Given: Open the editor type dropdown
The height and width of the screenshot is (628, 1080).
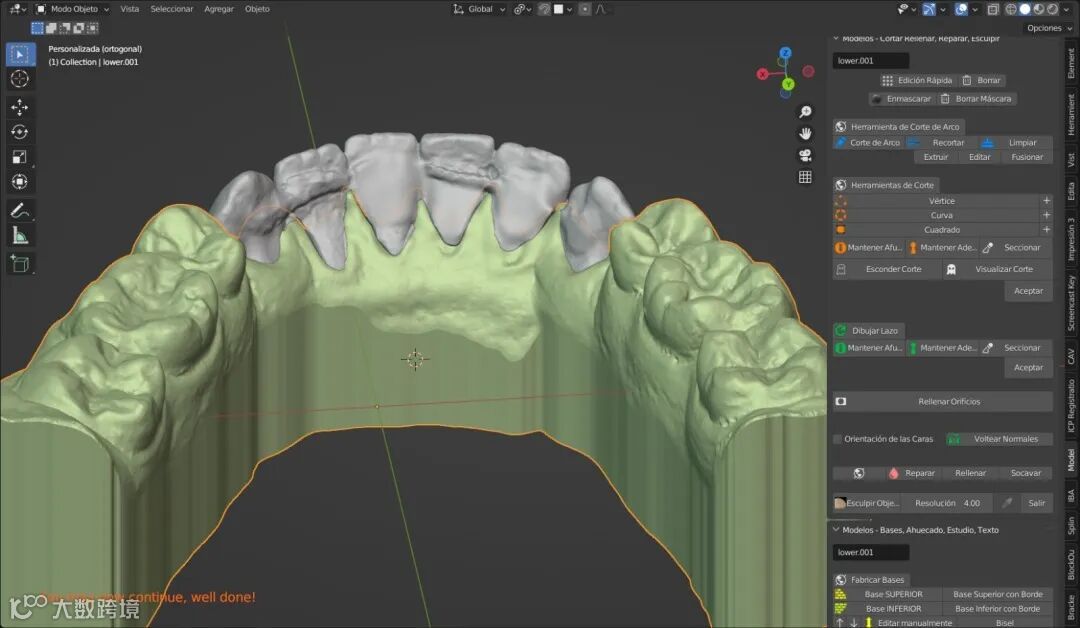Looking at the screenshot, I should click(x=17, y=9).
